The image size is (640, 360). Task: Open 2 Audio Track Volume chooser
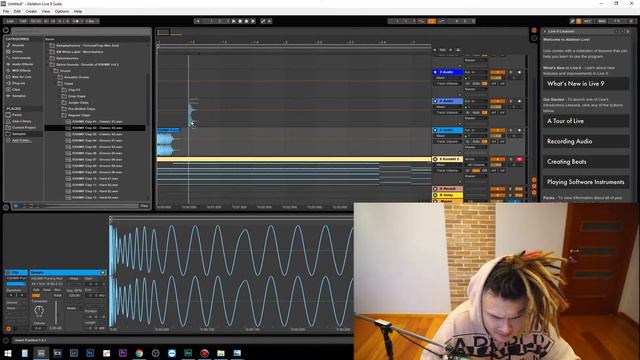[x=448, y=84]
